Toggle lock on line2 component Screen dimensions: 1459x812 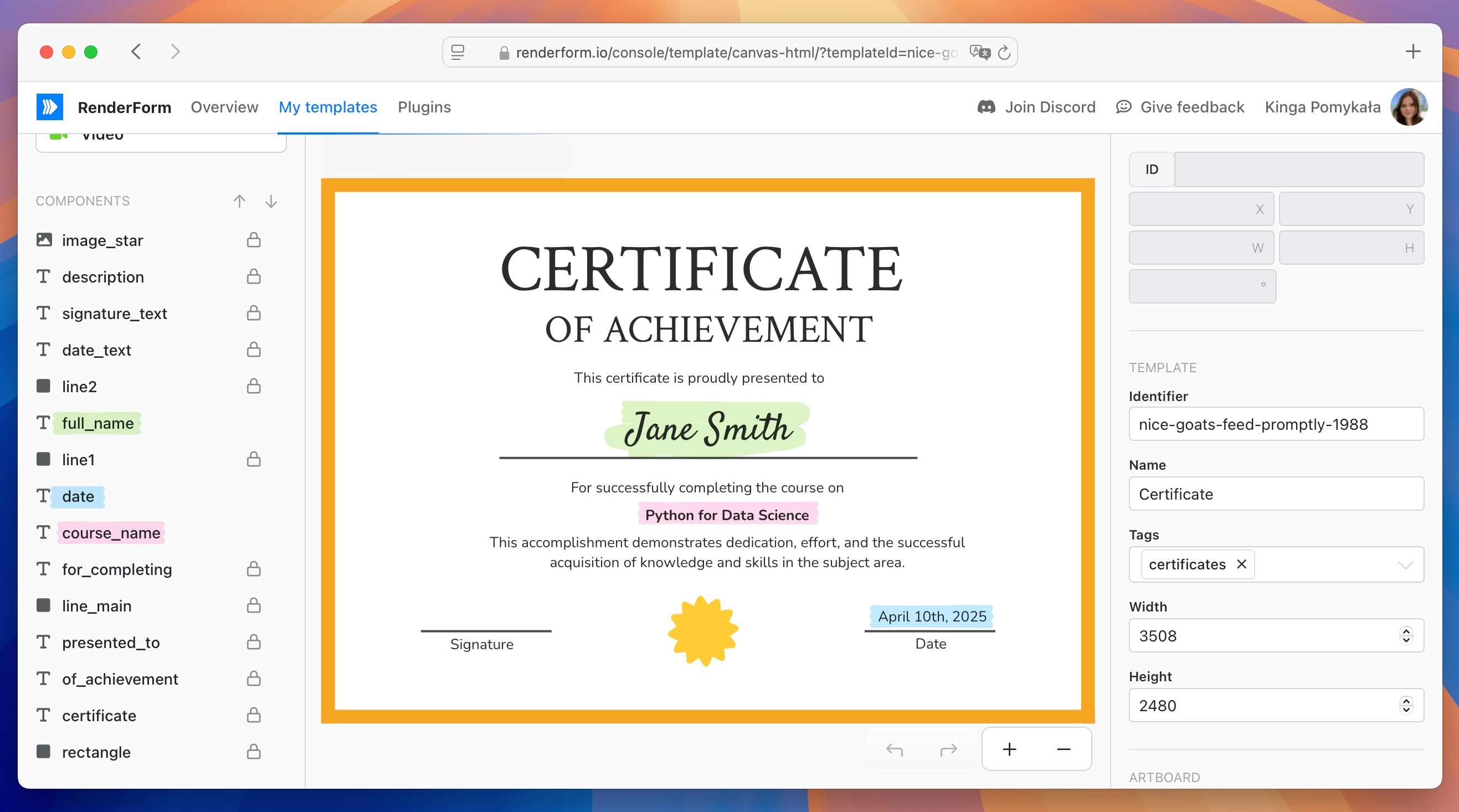tap(254, 386)
